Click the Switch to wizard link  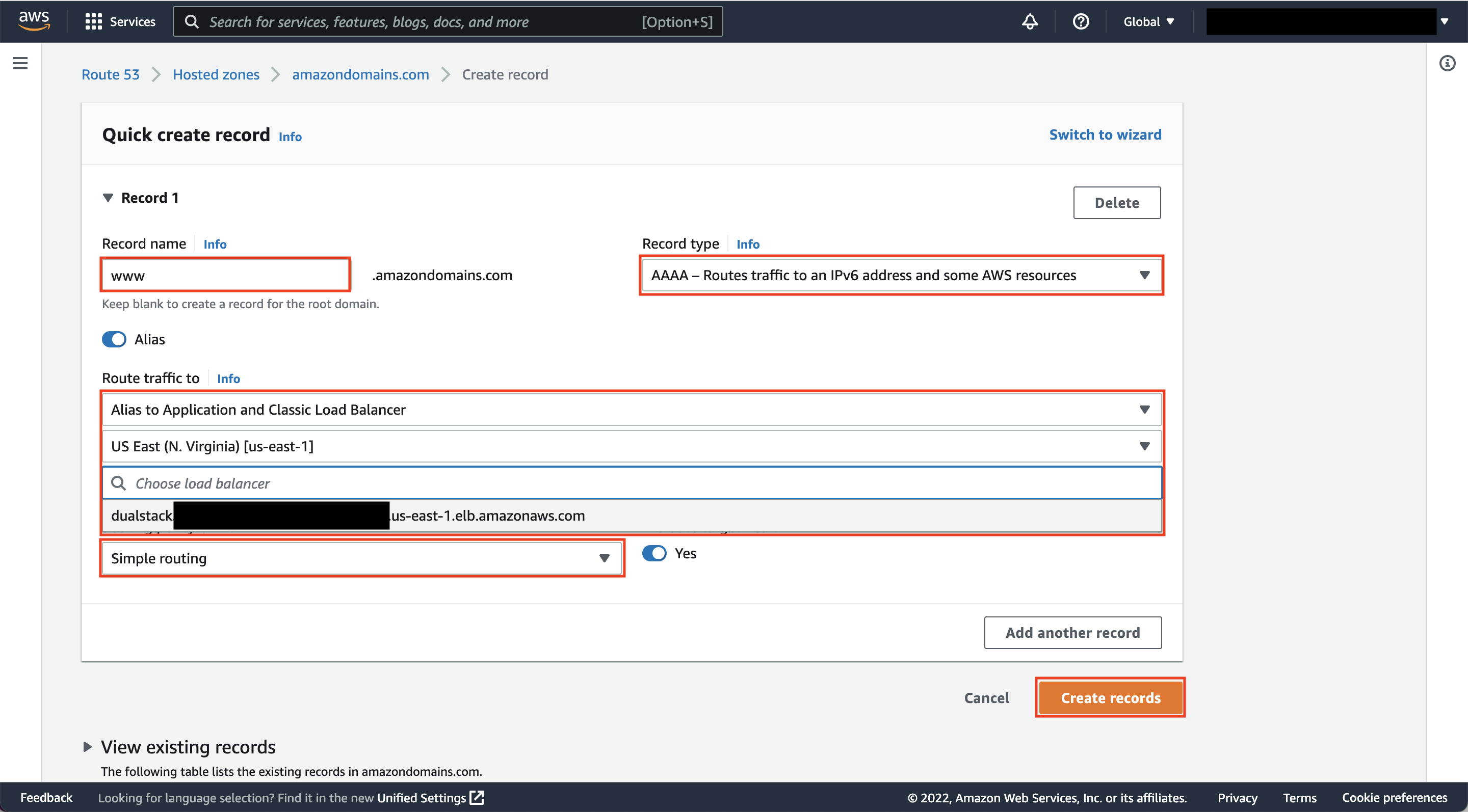pos(1105,134)
